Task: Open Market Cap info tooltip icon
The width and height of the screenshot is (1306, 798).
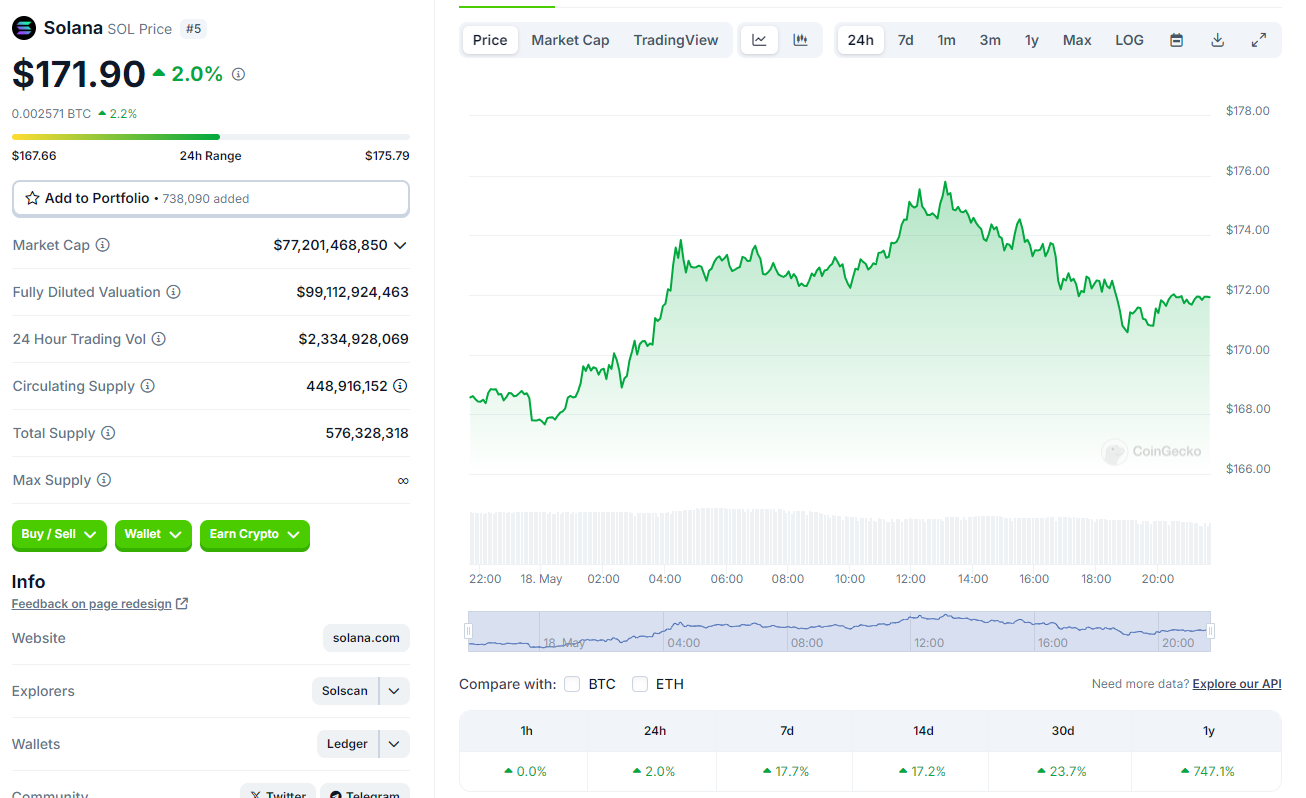Action: (102, 245)
